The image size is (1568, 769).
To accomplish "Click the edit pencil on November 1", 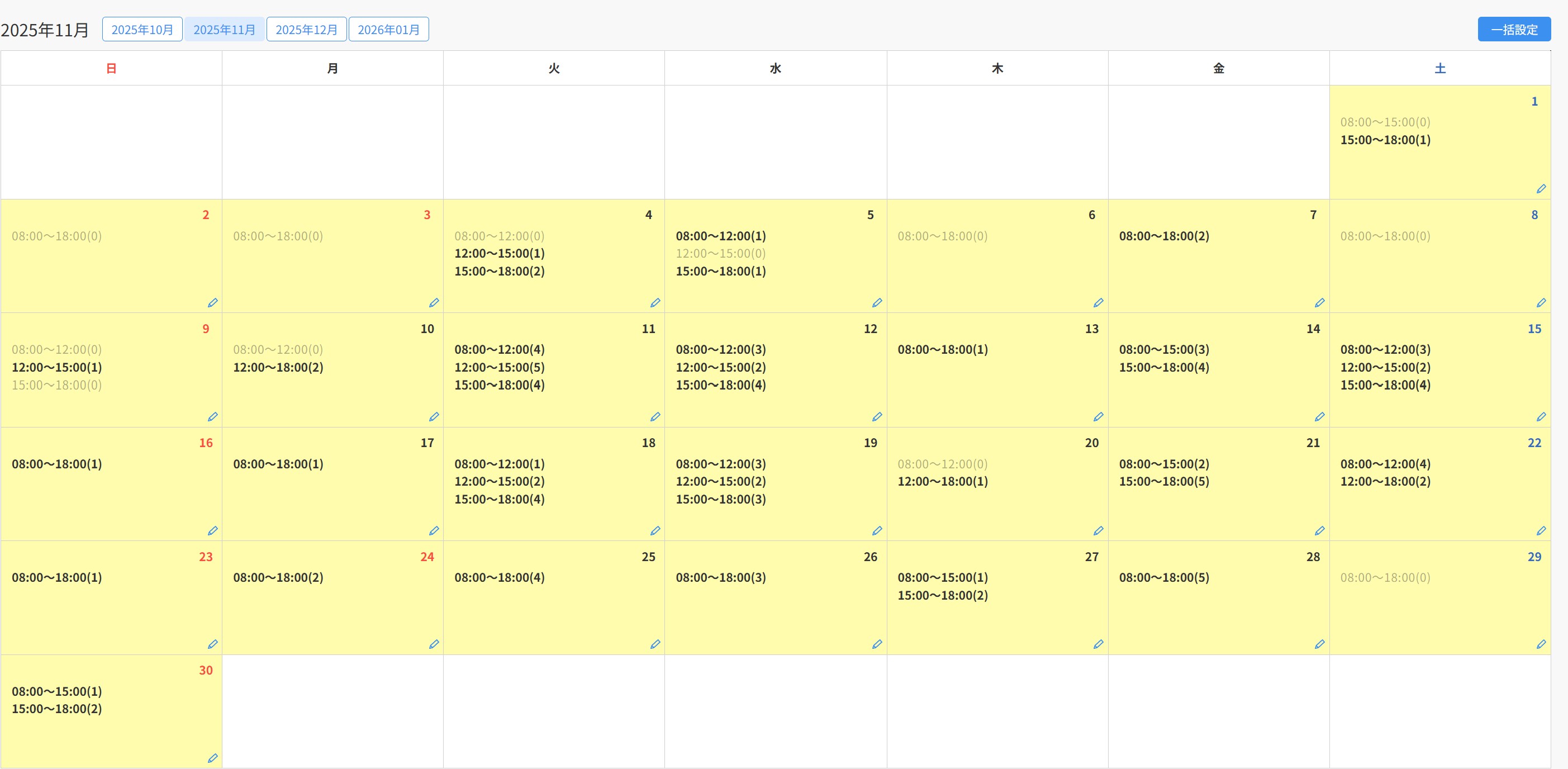I will pyautogui.click(x=1541, y=189).
